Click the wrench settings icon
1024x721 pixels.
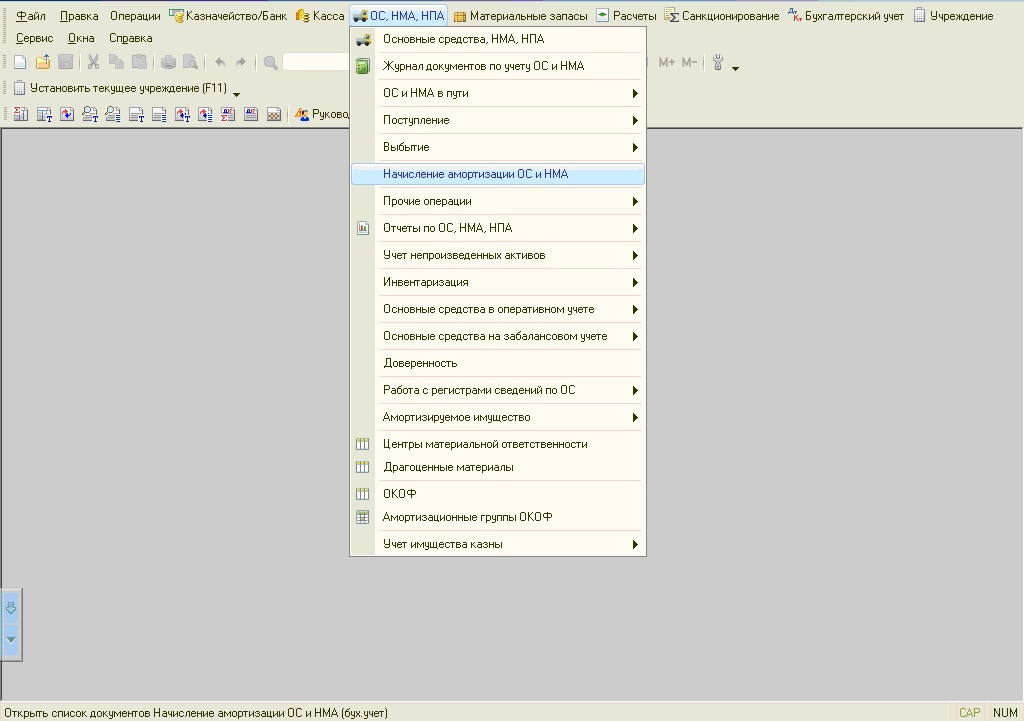click(718, 63)
